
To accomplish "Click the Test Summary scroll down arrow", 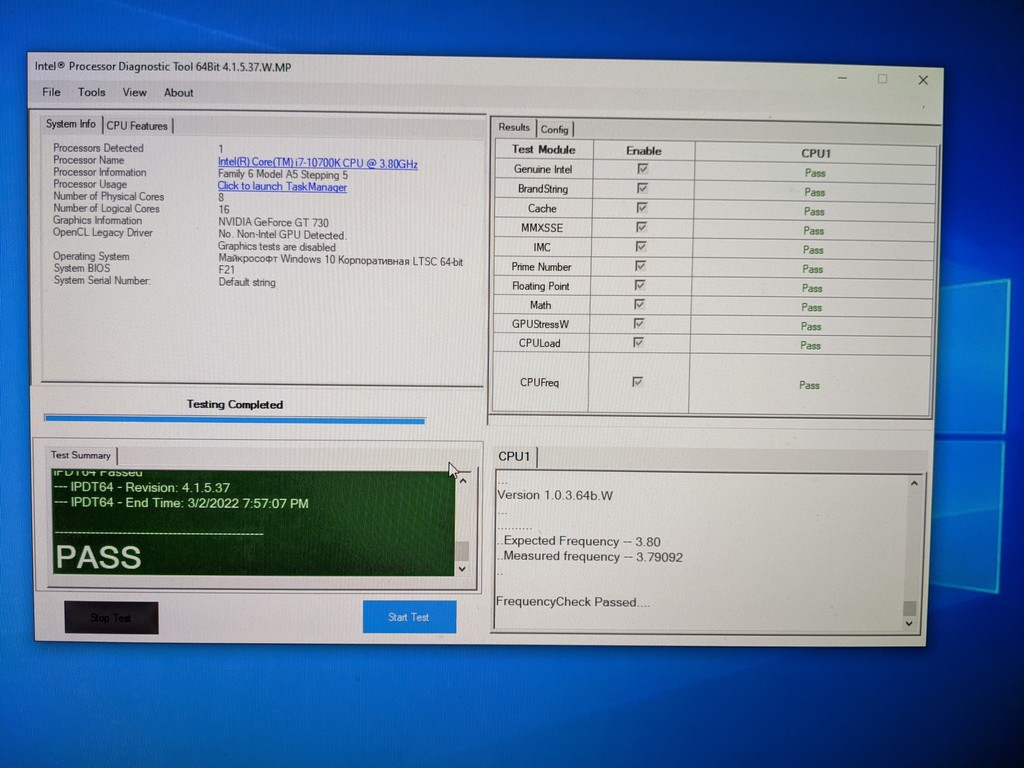I will point(462,569).
